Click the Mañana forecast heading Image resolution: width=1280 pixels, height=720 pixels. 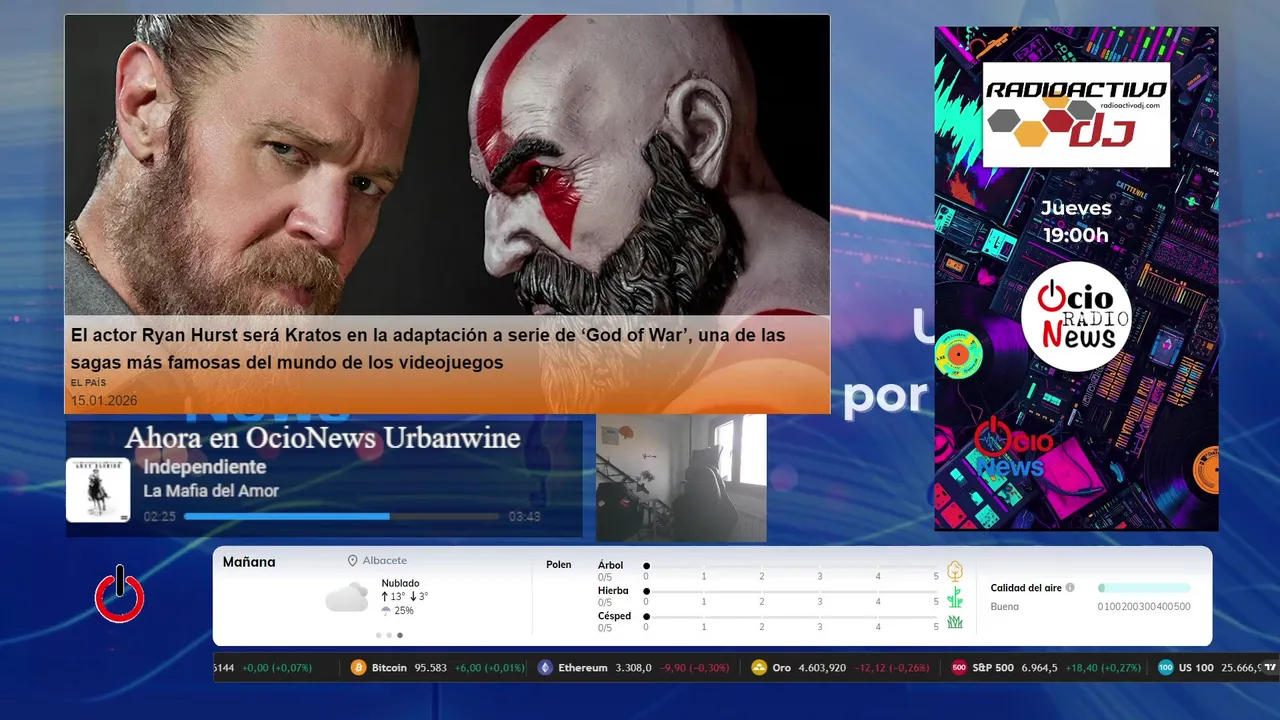click(249, 562)
